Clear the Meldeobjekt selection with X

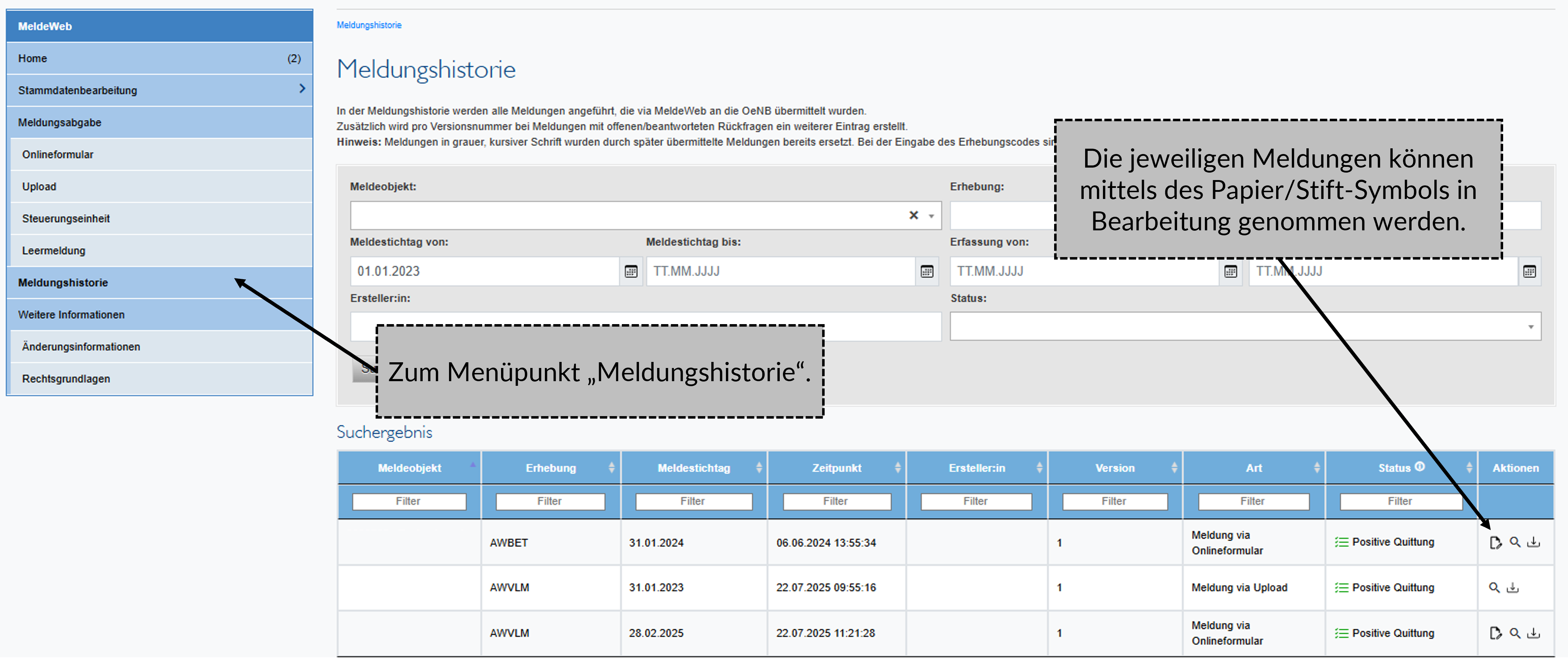pyautogui.click(x=914, y=216)
